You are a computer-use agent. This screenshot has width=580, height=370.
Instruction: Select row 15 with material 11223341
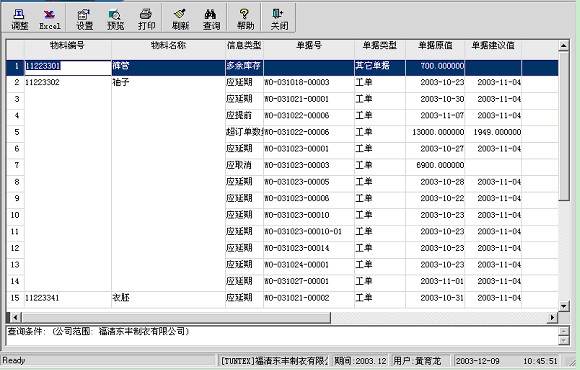(x=282, y=298)
